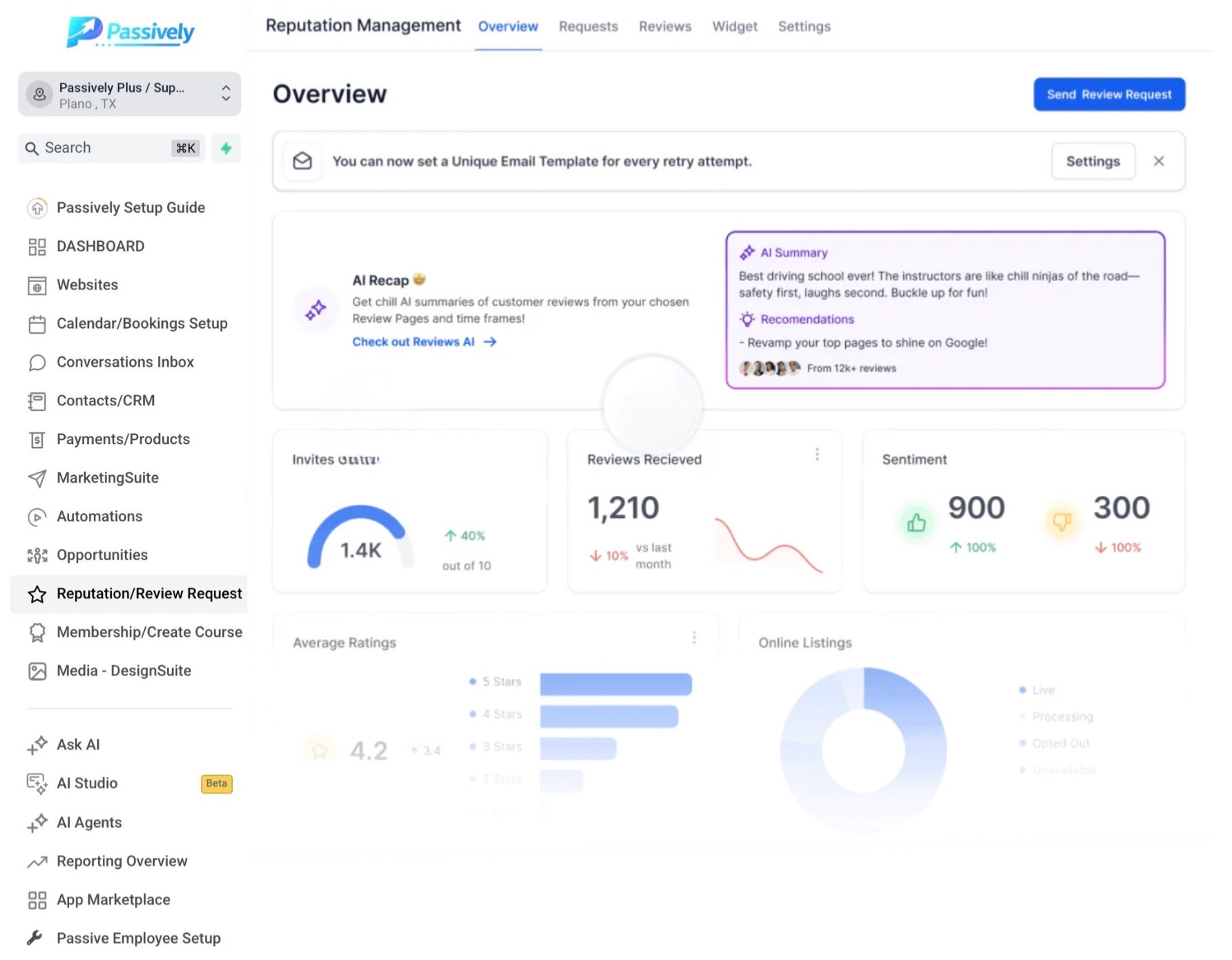Viewport: 1232px width, 960px height.
Task: Click the Calendar/Bookings Setup icon
Action: pos(37,324)
